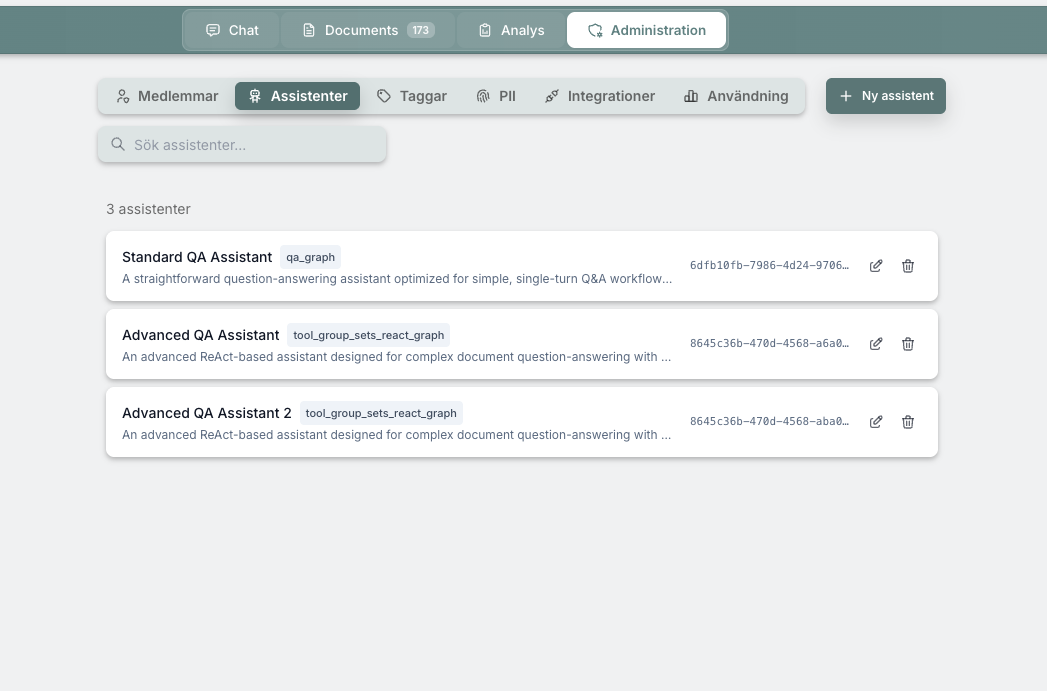Screen dimensions: 1047x691
Task: Click the ID 8645c36b-470d-4568-a6a0…
Action: pyautogui.click(x=769, y=343)
